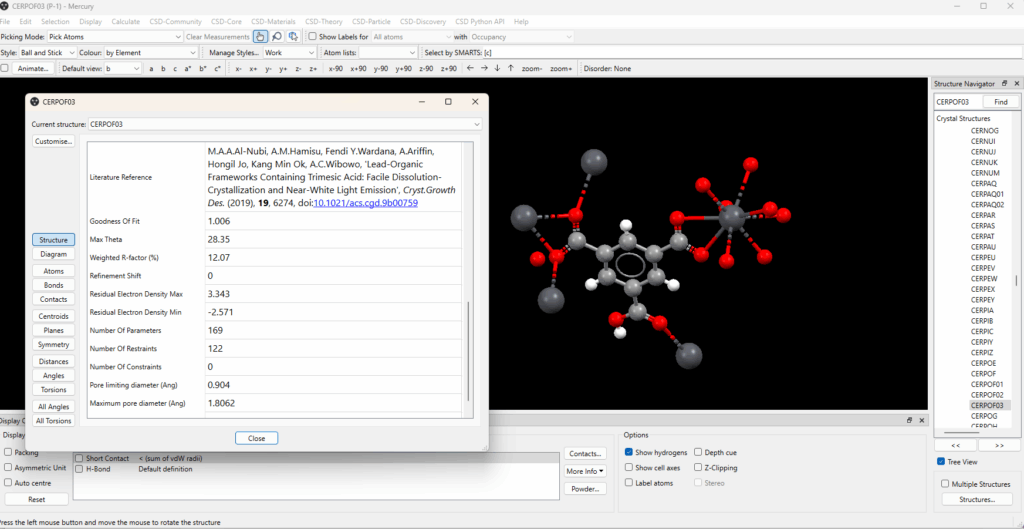Enable the Show cell axes checkbox
This screenshot has height=529, width=1024.
point(629,467)
